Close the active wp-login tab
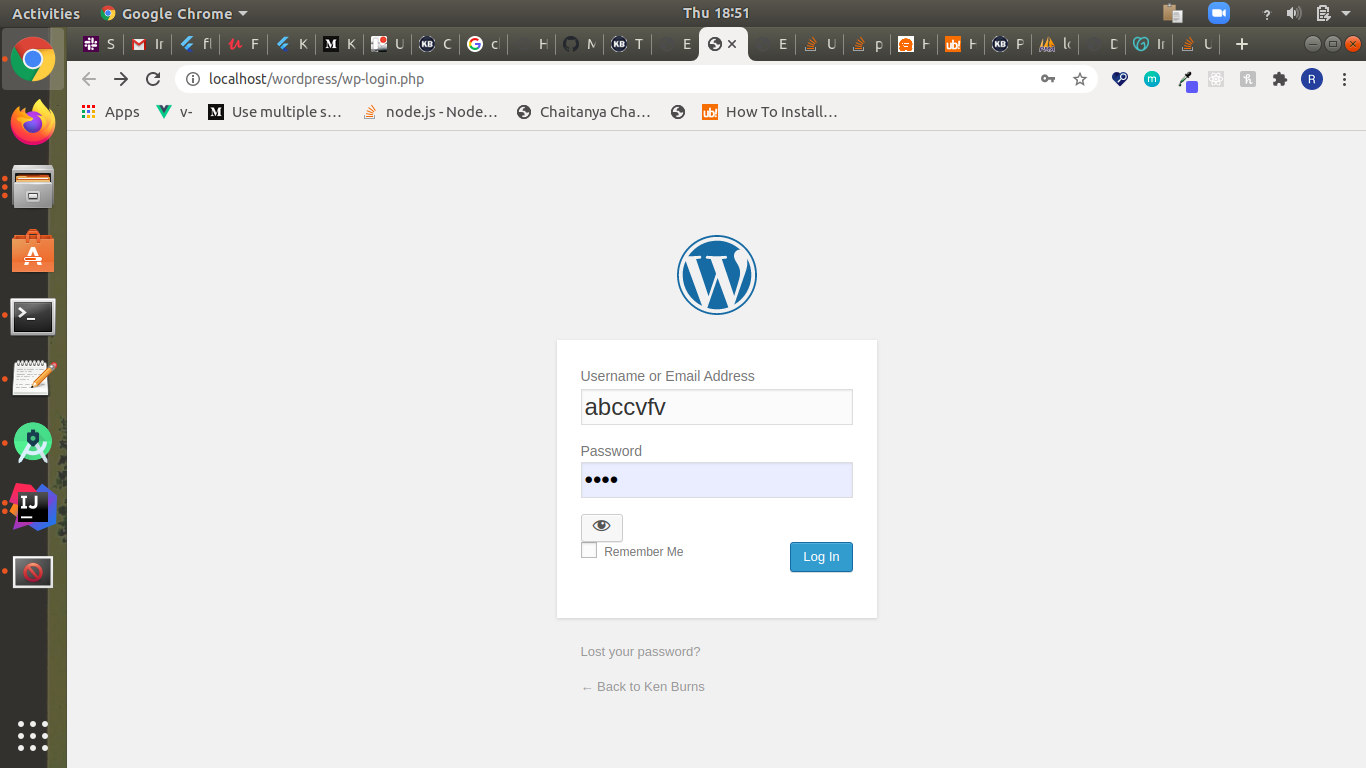 point(732,44)
